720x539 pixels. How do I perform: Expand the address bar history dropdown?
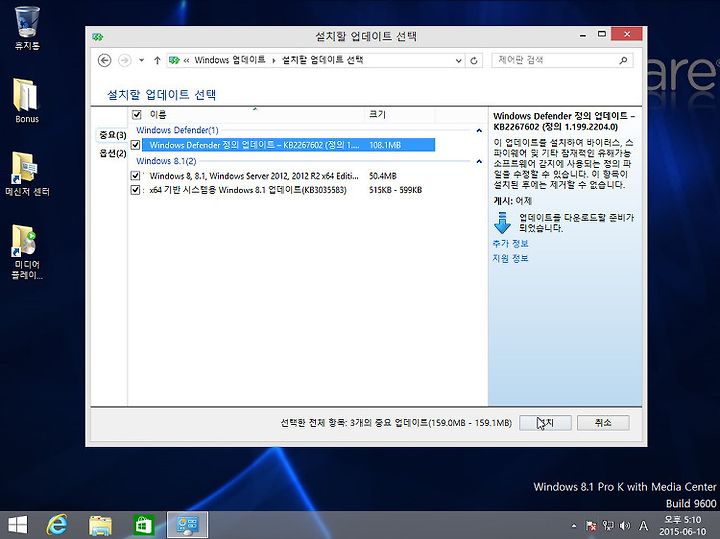pos(458,60)
